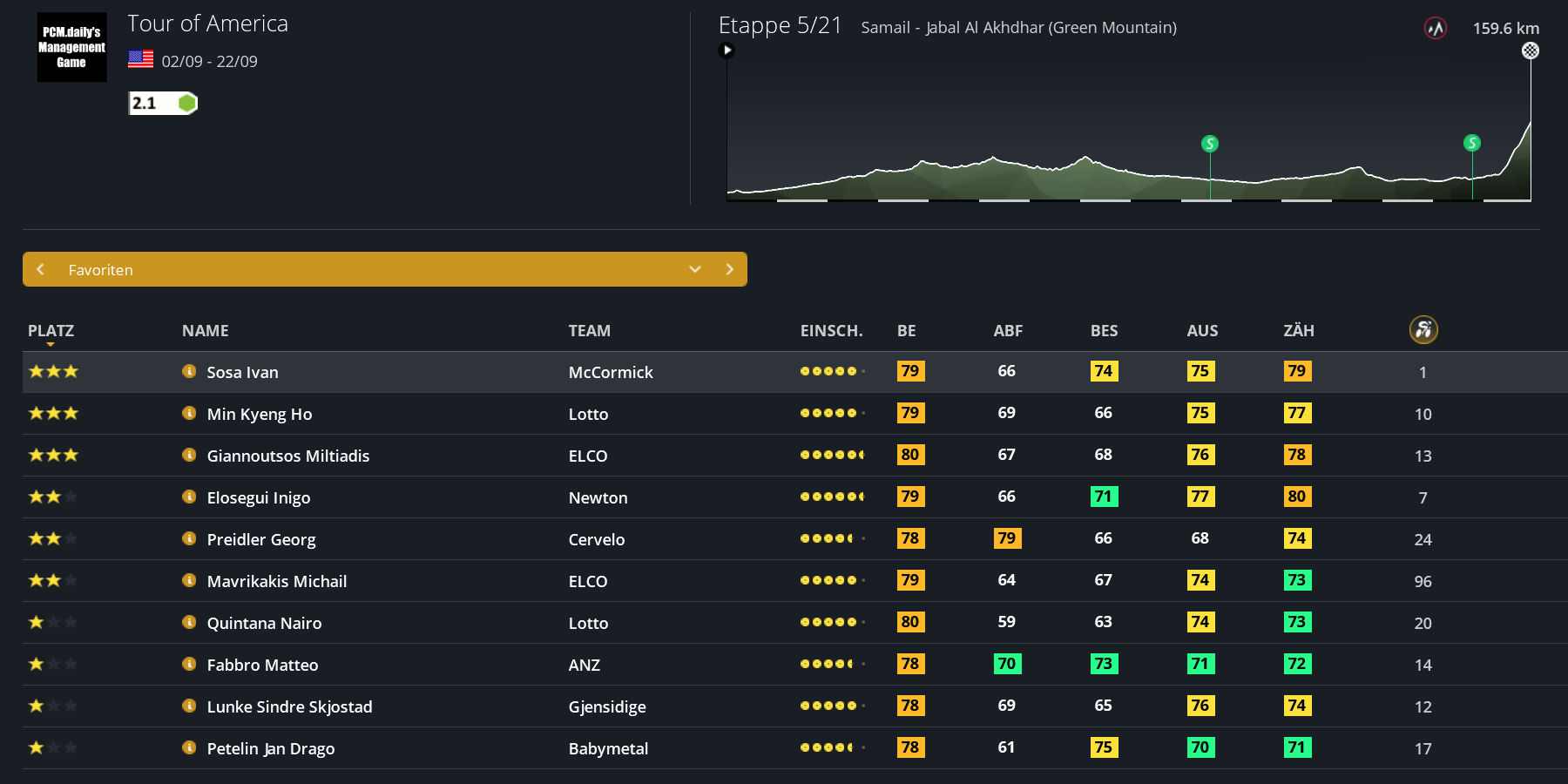Go to next list with right arrow
Viewport: 1568px width, 784px height.
click(729, 269)
